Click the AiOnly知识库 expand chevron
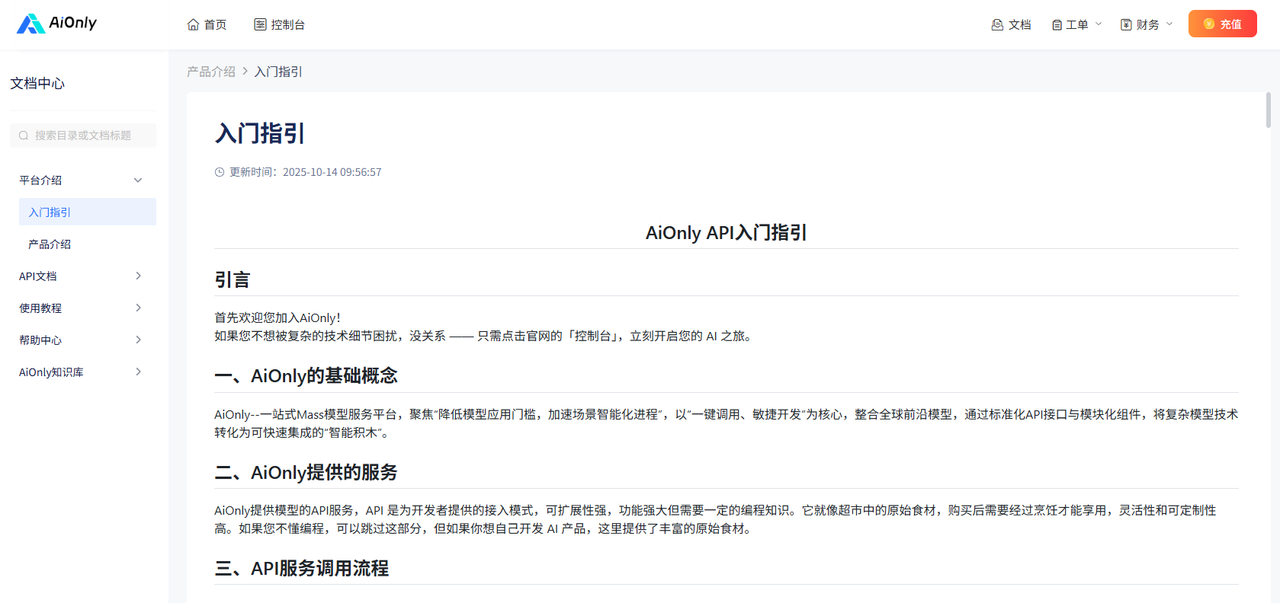 [138, 372]
